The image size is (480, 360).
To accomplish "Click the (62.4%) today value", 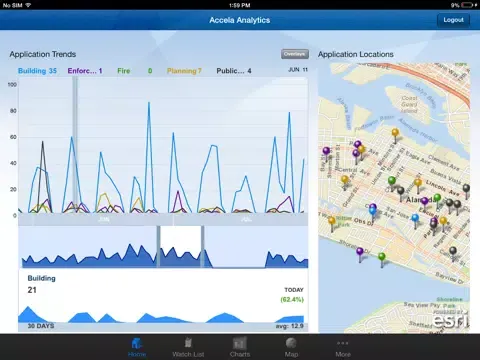I will (292, 299).
